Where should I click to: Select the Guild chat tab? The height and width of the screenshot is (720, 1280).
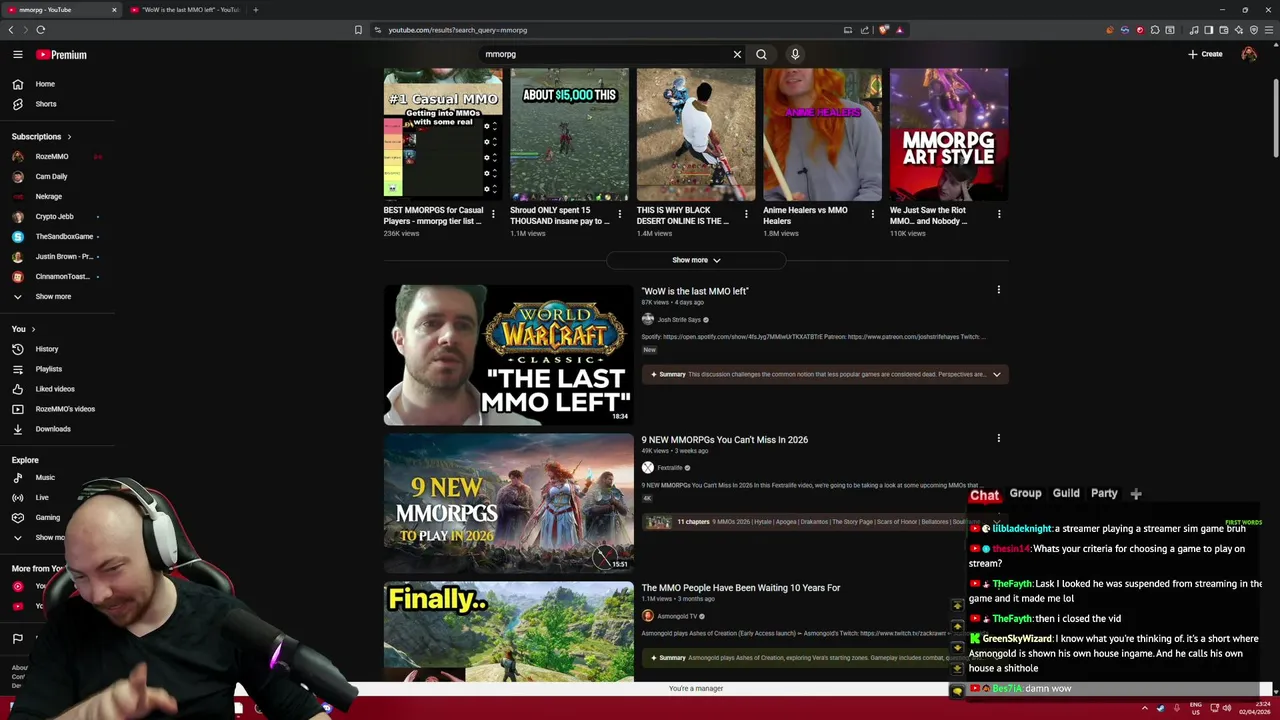point(1066,493)
